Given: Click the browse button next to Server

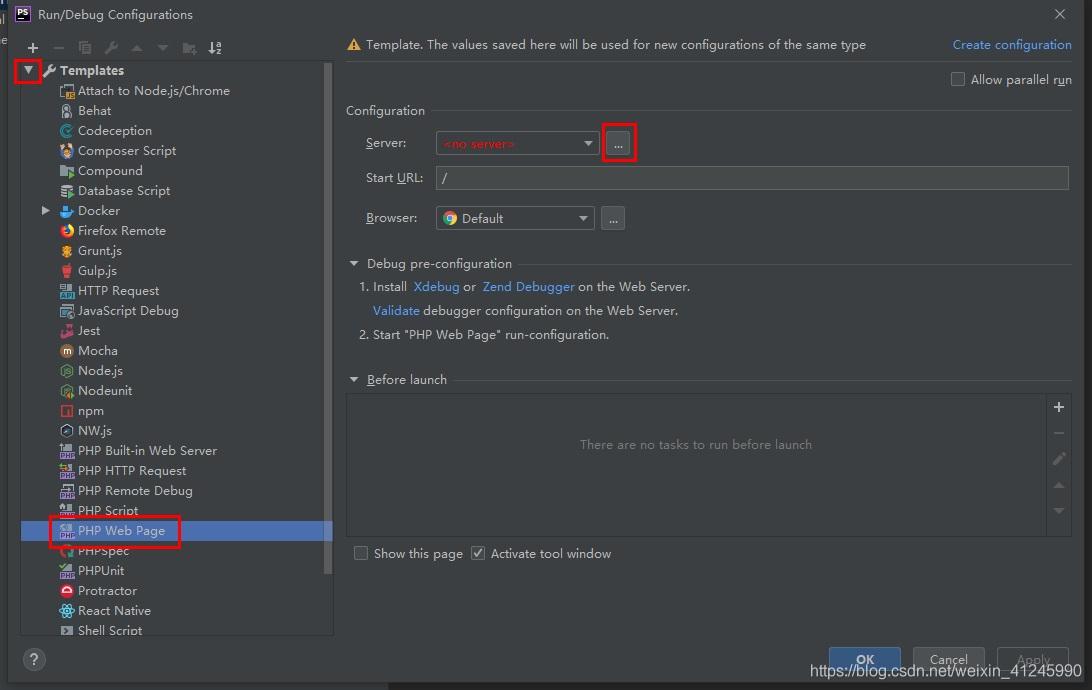Looking at the screenshot, I should [x=618, y=144].
